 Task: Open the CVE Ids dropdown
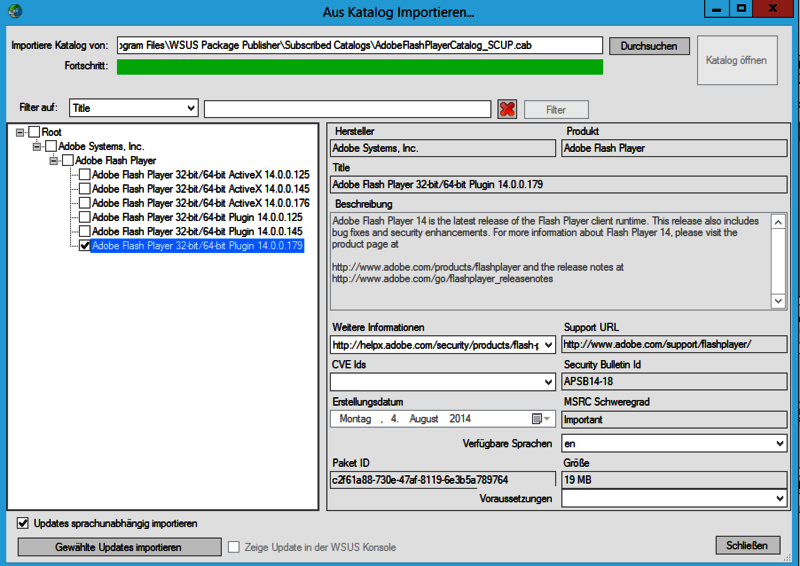point(548,382)
